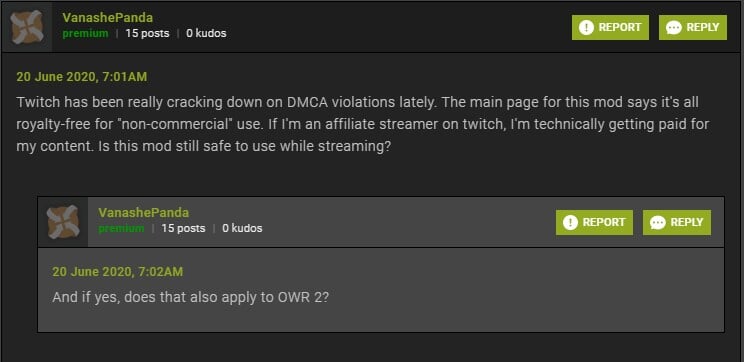
Task: Click the REPORT text on the top post
Action: pyautogui.click(x=620, y=28)
